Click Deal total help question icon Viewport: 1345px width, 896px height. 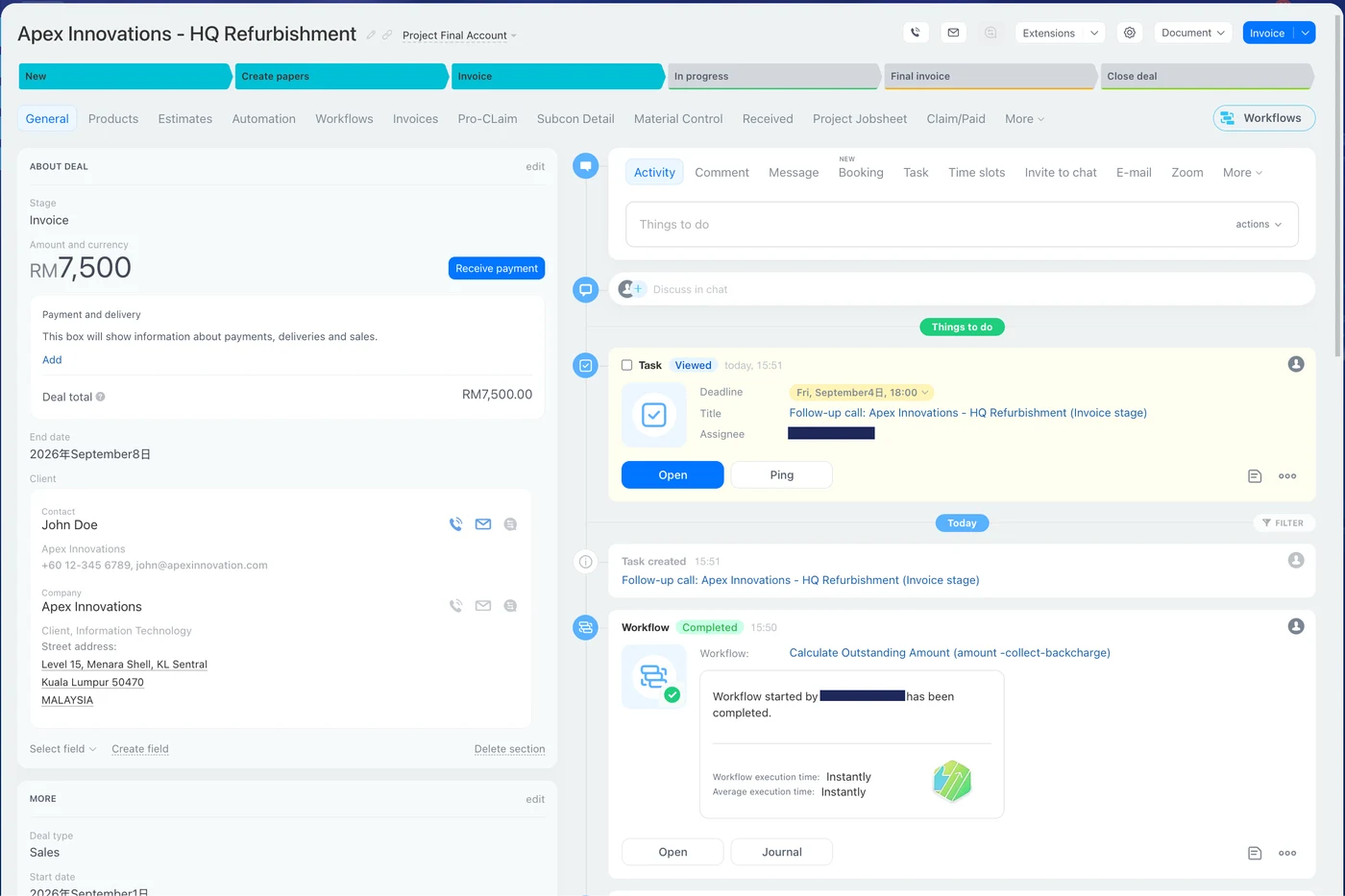(101, 397)
